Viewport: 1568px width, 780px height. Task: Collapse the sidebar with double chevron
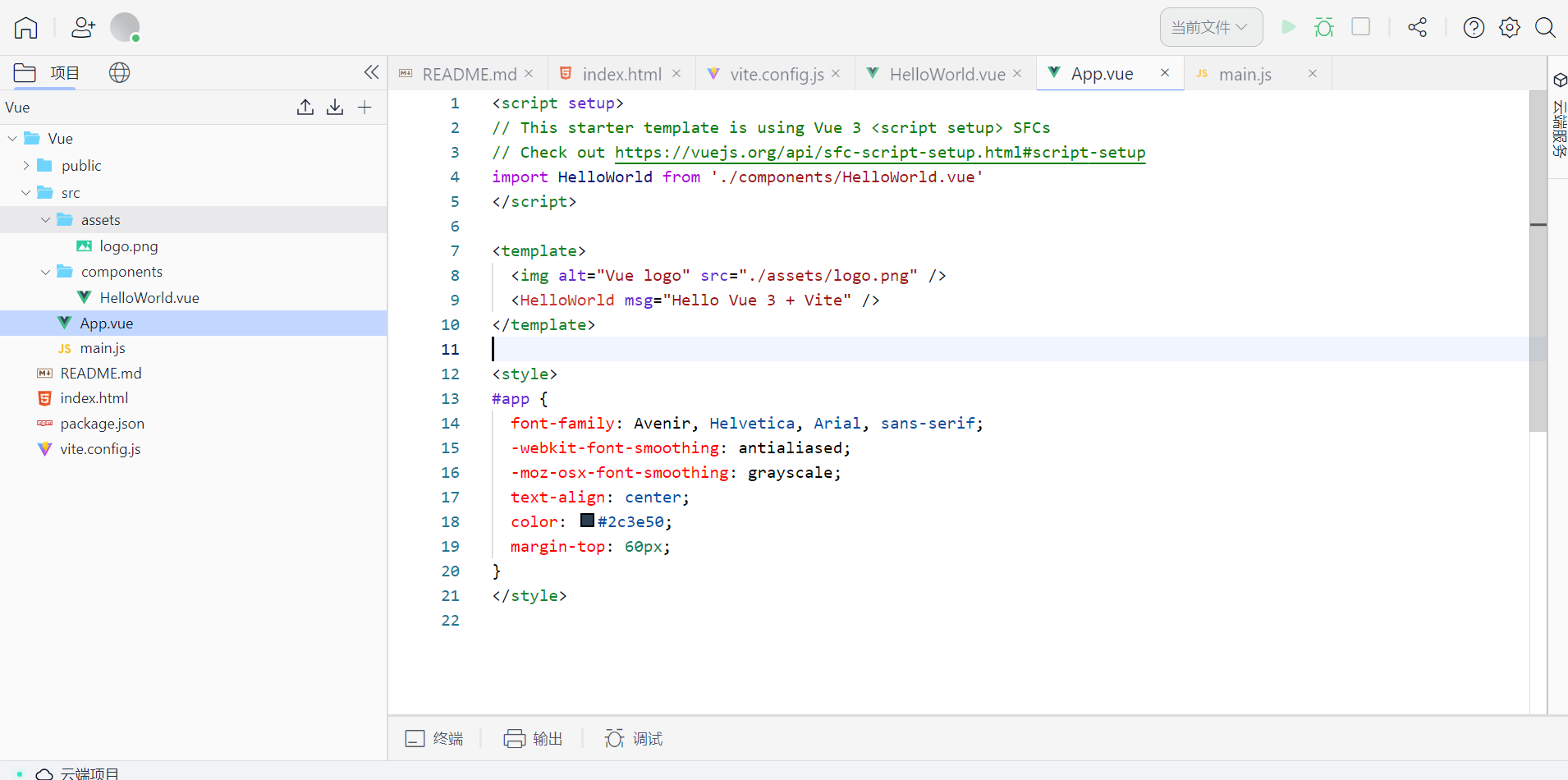(371, 72)
